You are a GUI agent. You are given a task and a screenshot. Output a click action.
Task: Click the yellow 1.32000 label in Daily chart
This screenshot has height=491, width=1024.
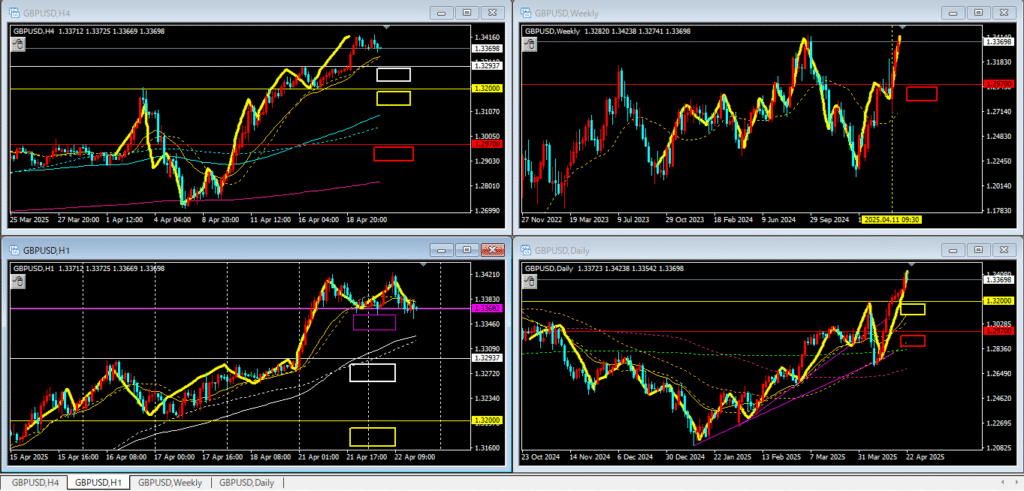coord(1000,301)
